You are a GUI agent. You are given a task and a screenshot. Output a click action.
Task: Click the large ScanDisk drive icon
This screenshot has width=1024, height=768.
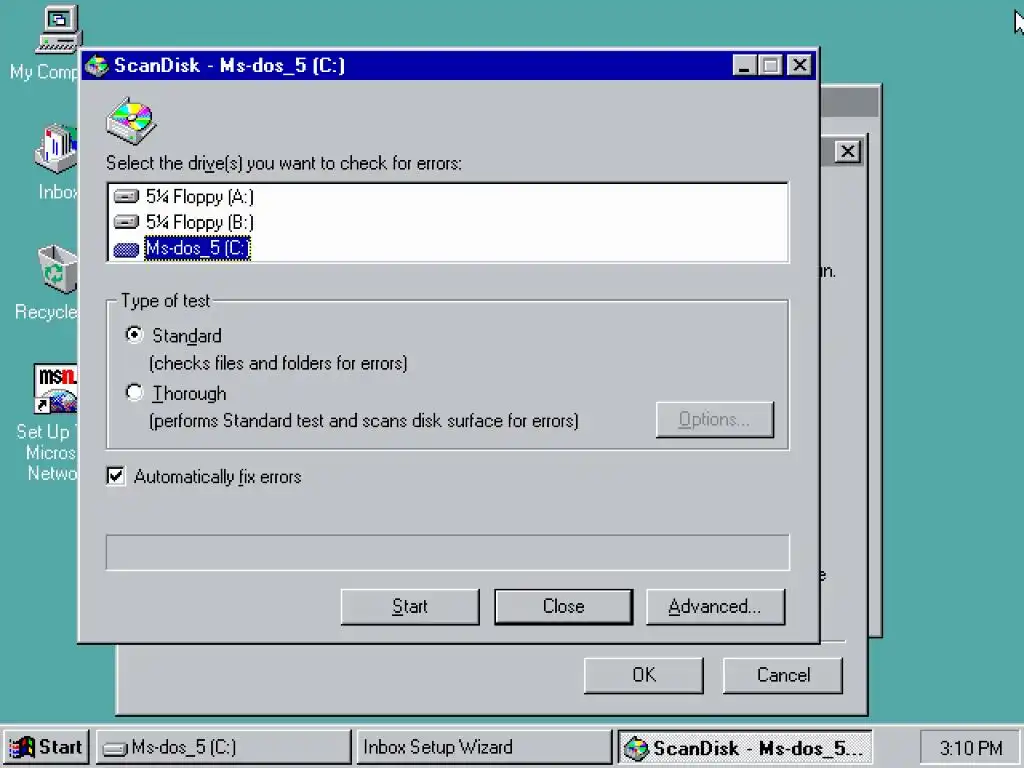132,121
